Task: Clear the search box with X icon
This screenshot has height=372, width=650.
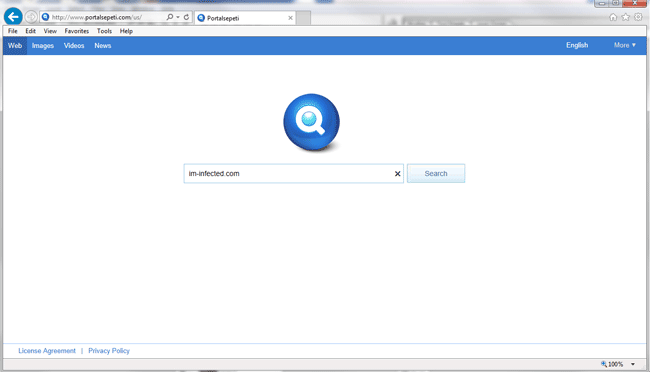Action: 397,174
